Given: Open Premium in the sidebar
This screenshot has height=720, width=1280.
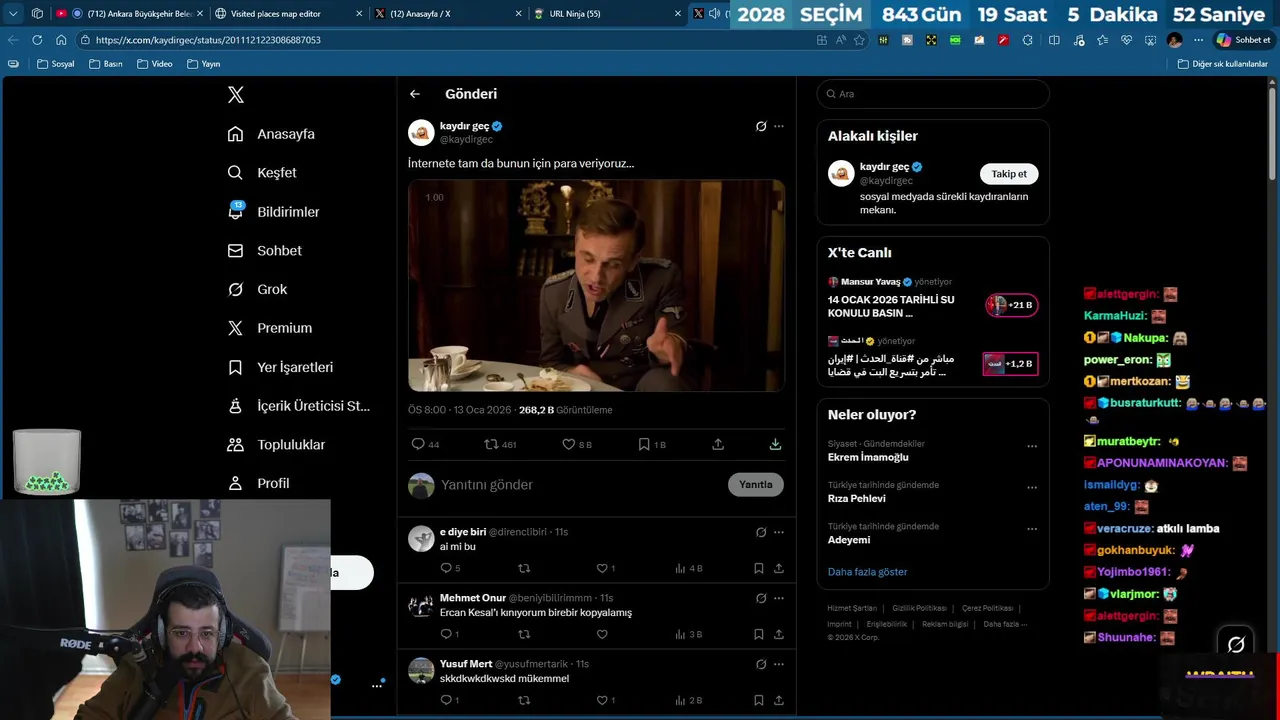Looking at the screenshot, I should pos(270,328).
